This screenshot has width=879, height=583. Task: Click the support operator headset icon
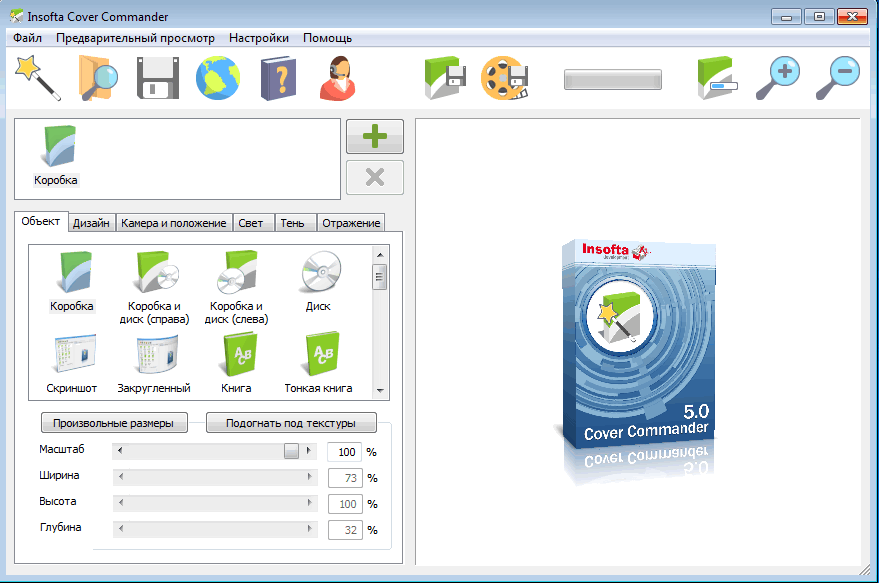[339, 78]
